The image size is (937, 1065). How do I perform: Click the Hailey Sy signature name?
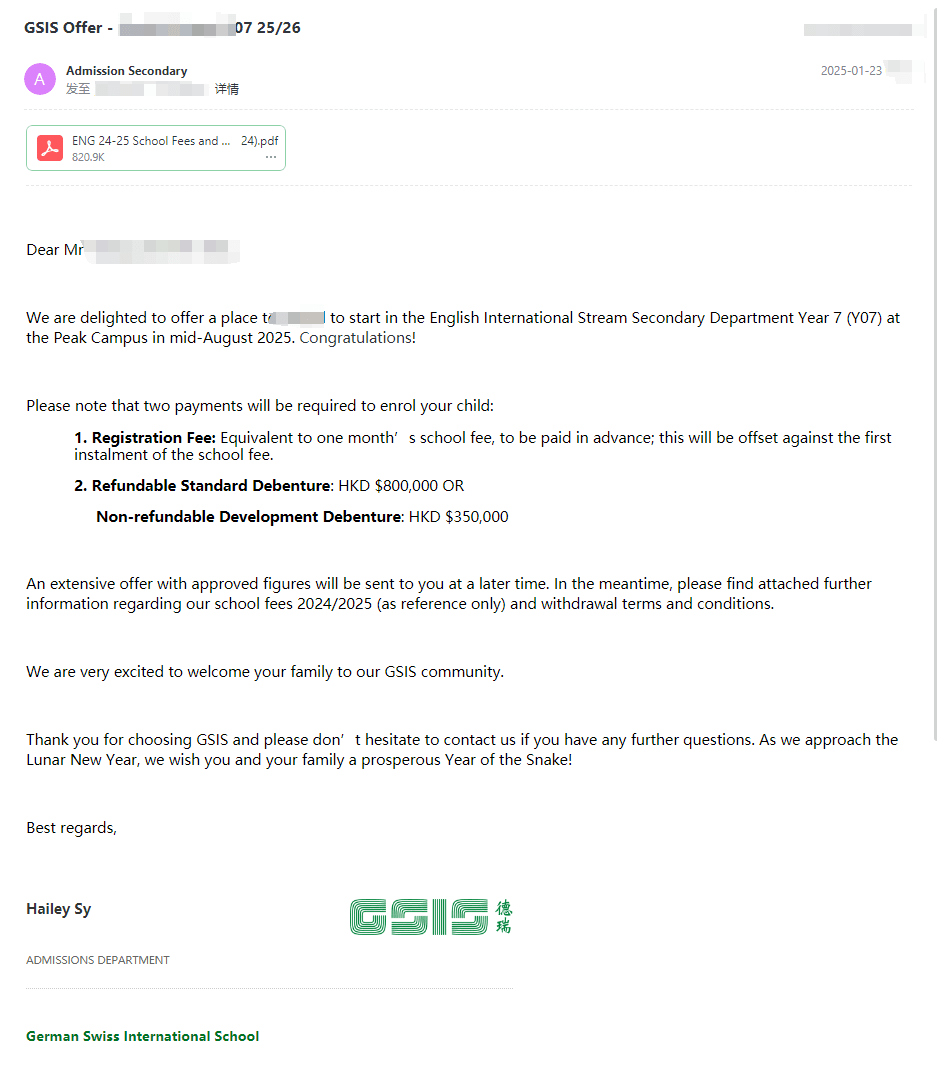tap(58, 909)
